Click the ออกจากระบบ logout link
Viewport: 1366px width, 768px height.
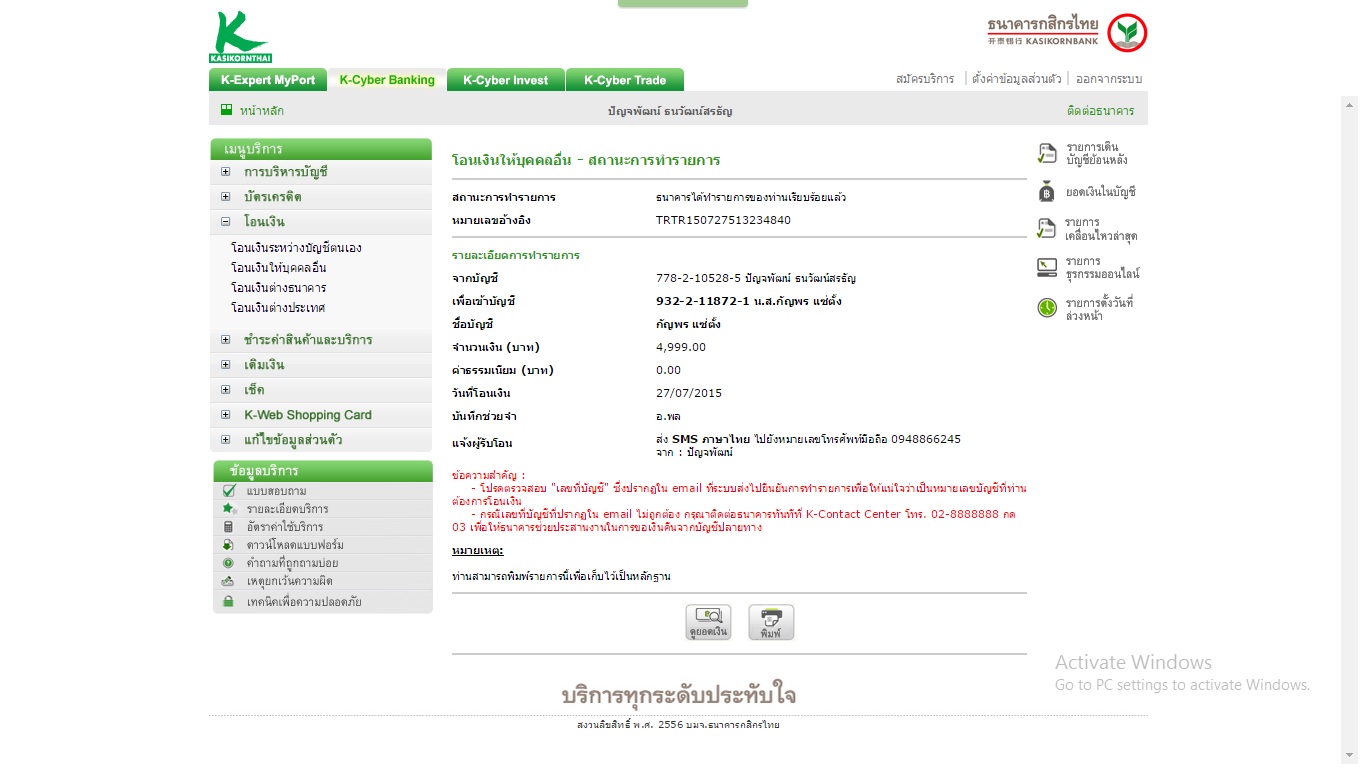click(1108, 79)
